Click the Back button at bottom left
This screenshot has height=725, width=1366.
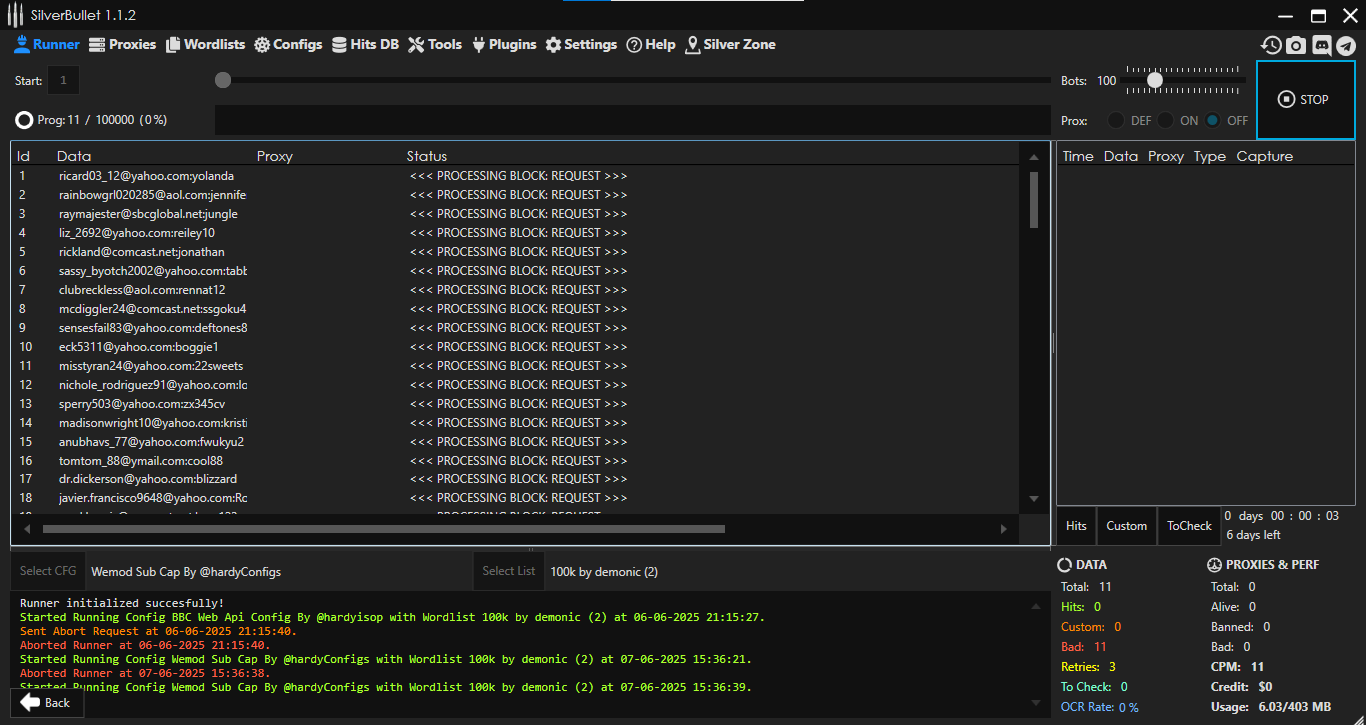point(46,703)
